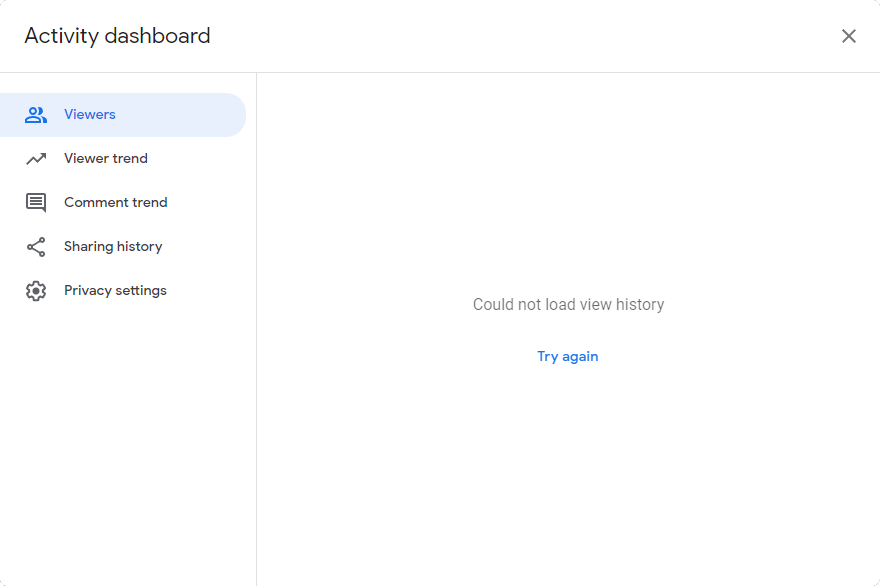Image resolution: width=880 pixels, height=586 pixels.
Task: Click the Activity dashboard title
Action: 115,36
